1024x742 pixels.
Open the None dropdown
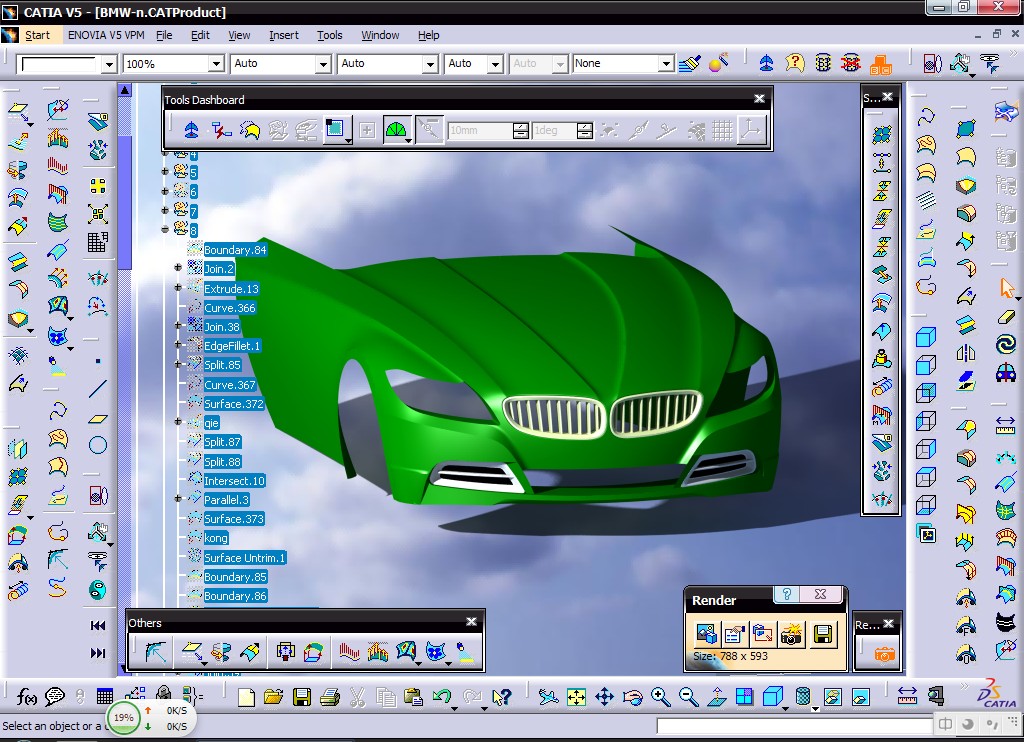(x=665, y=64)
